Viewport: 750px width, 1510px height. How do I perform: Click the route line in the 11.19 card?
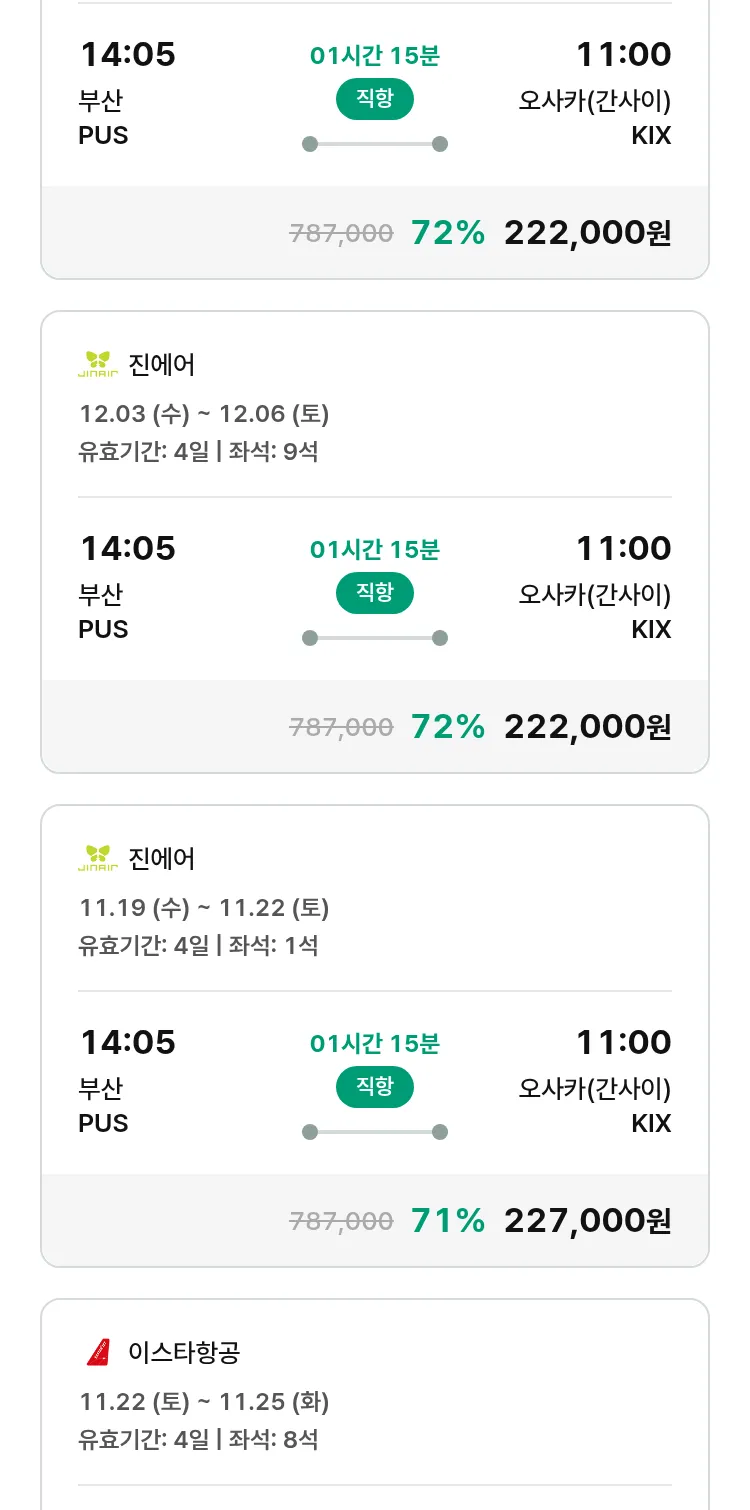(x=375, y=1132)
